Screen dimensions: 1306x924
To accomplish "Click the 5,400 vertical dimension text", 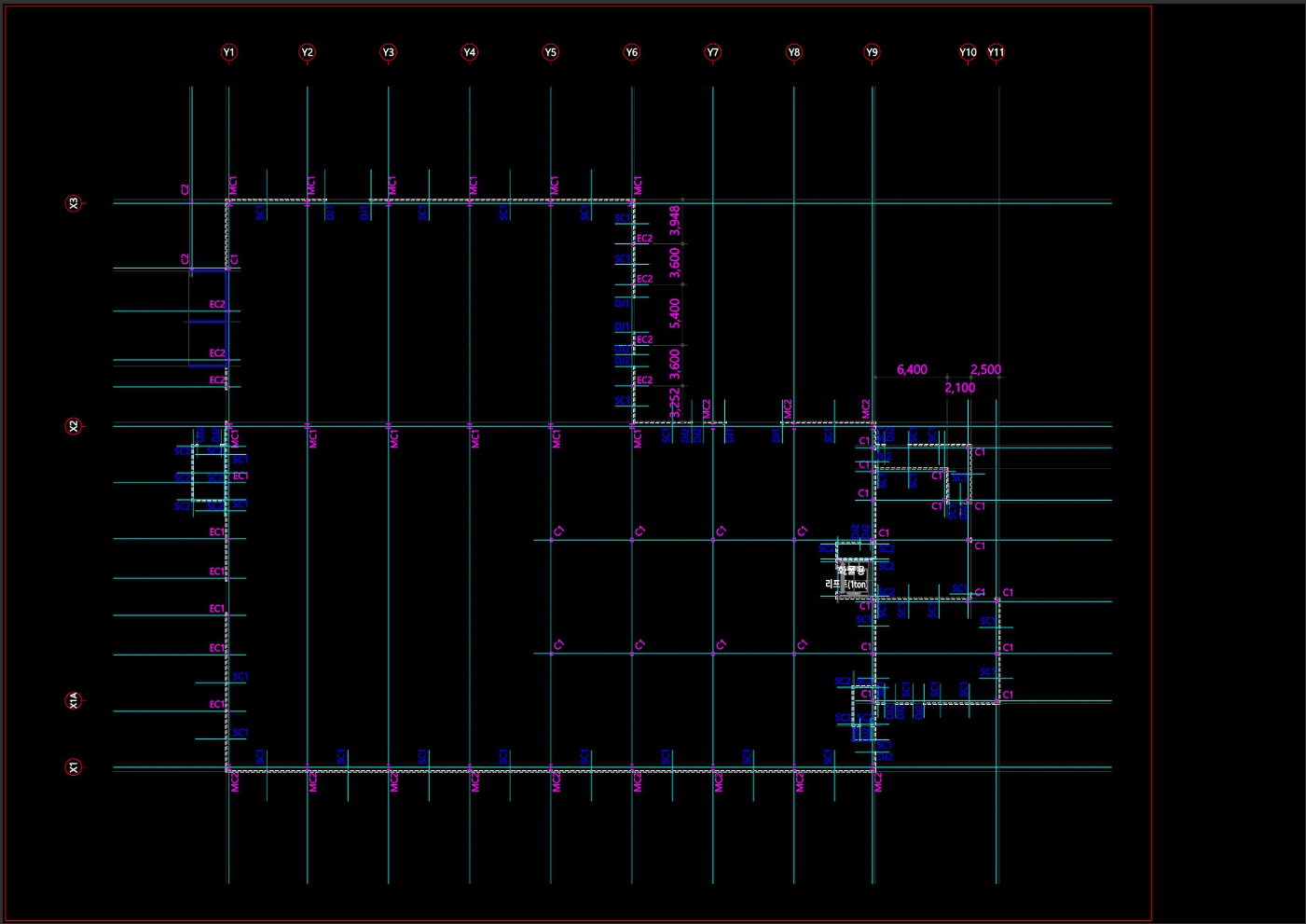I will (675, 313).
